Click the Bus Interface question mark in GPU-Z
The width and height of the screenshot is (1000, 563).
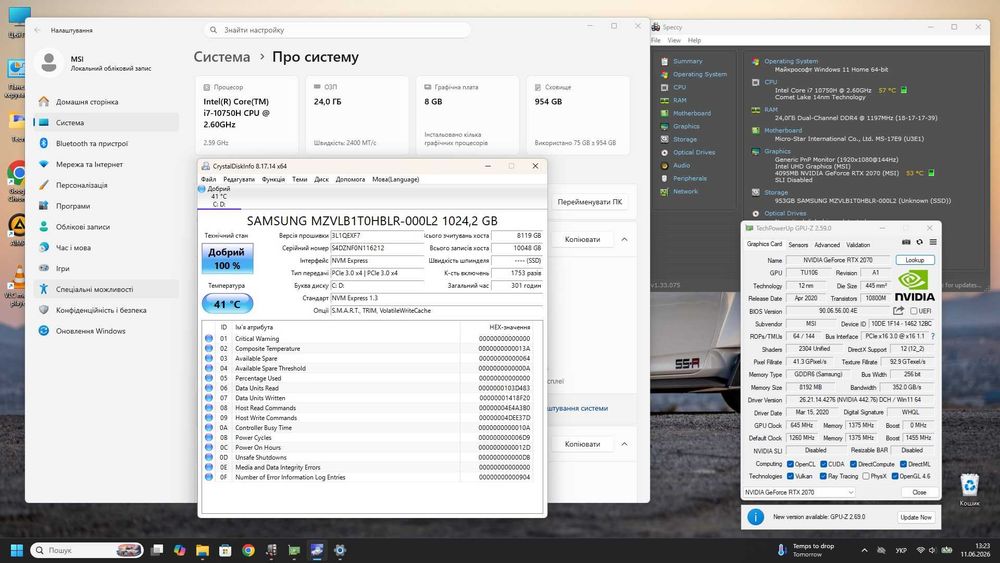pos(933,336)
